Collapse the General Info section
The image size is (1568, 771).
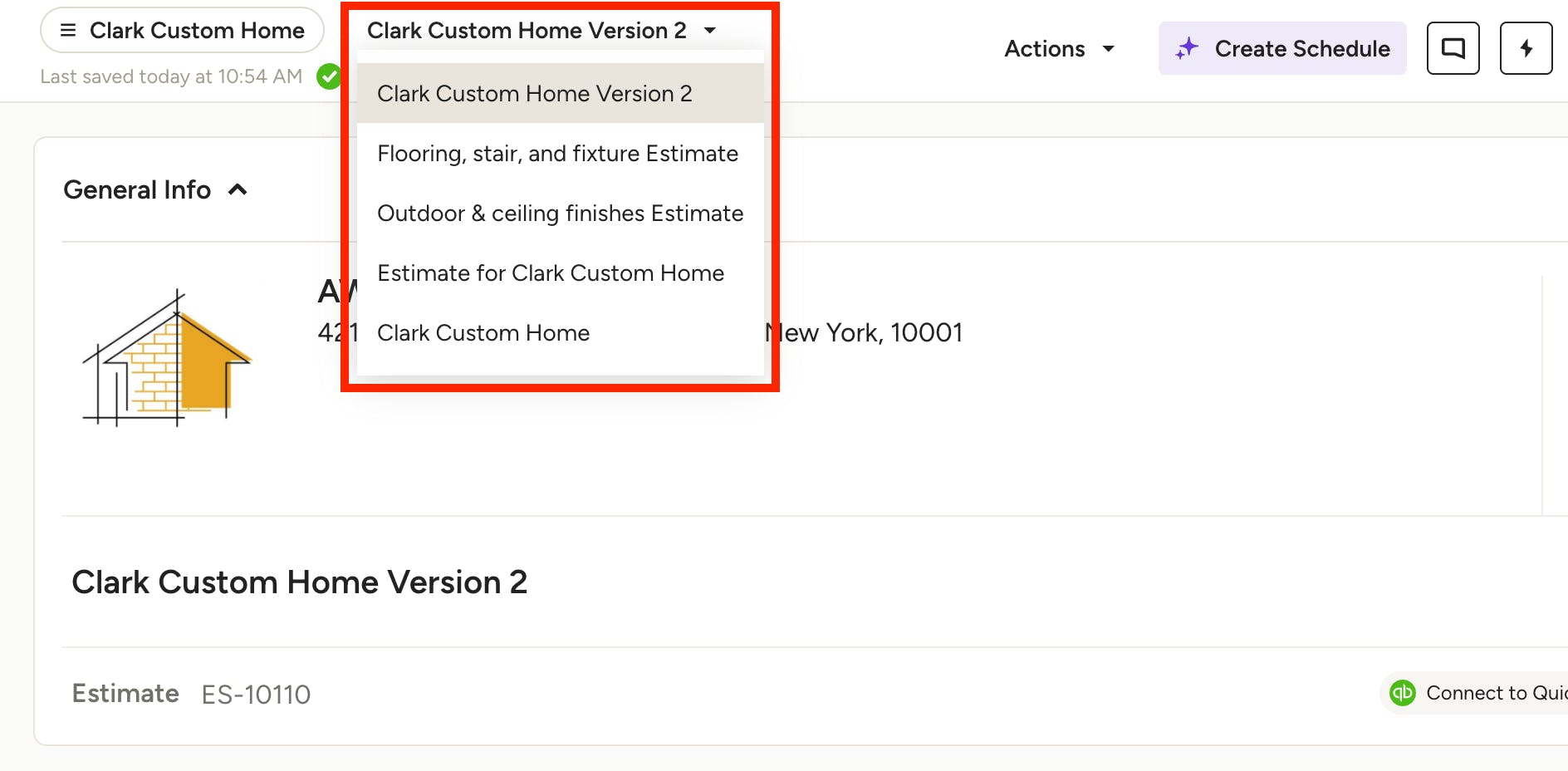(x=238, y=190)
